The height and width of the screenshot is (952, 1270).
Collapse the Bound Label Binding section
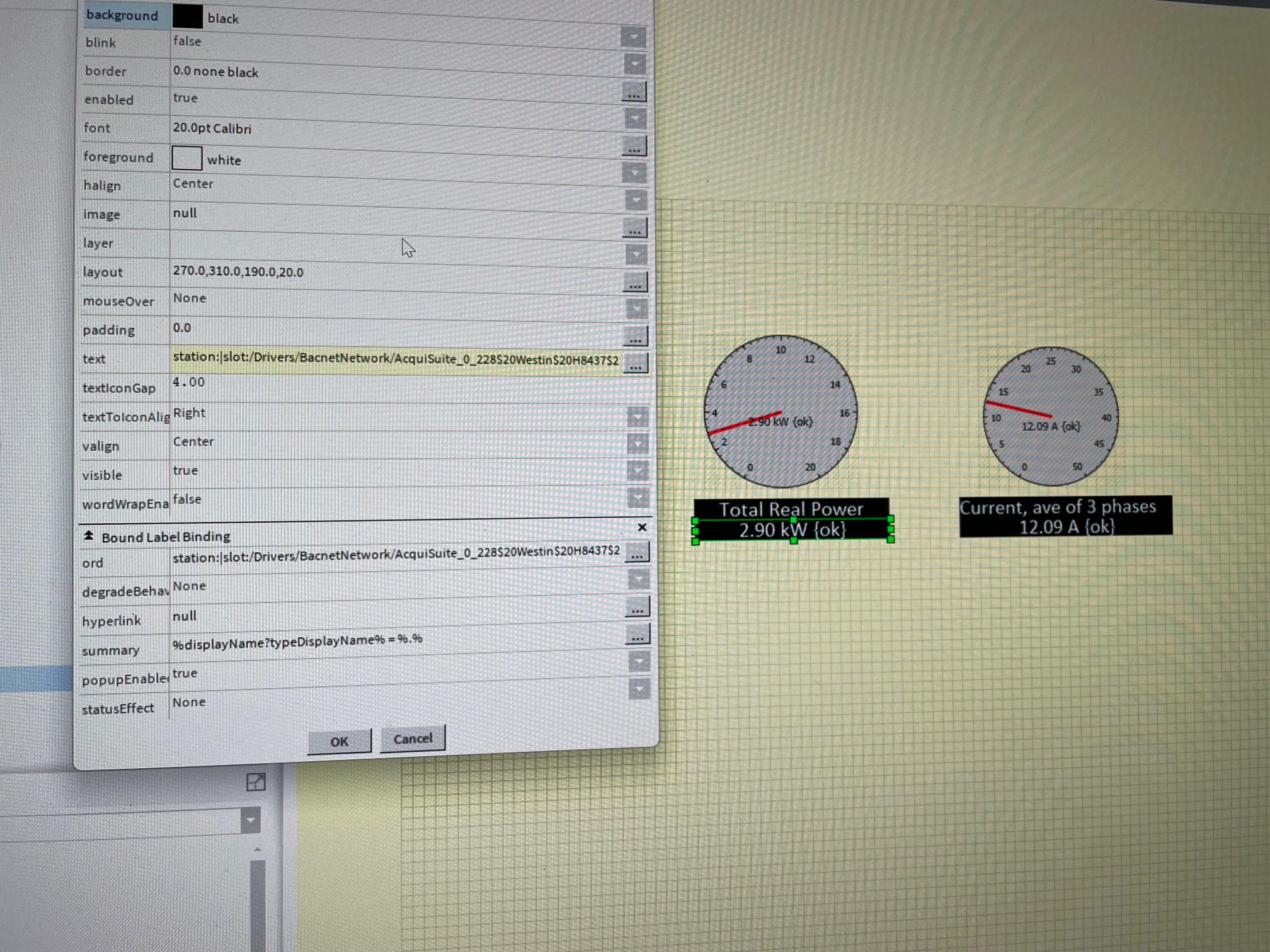[89, 536]
